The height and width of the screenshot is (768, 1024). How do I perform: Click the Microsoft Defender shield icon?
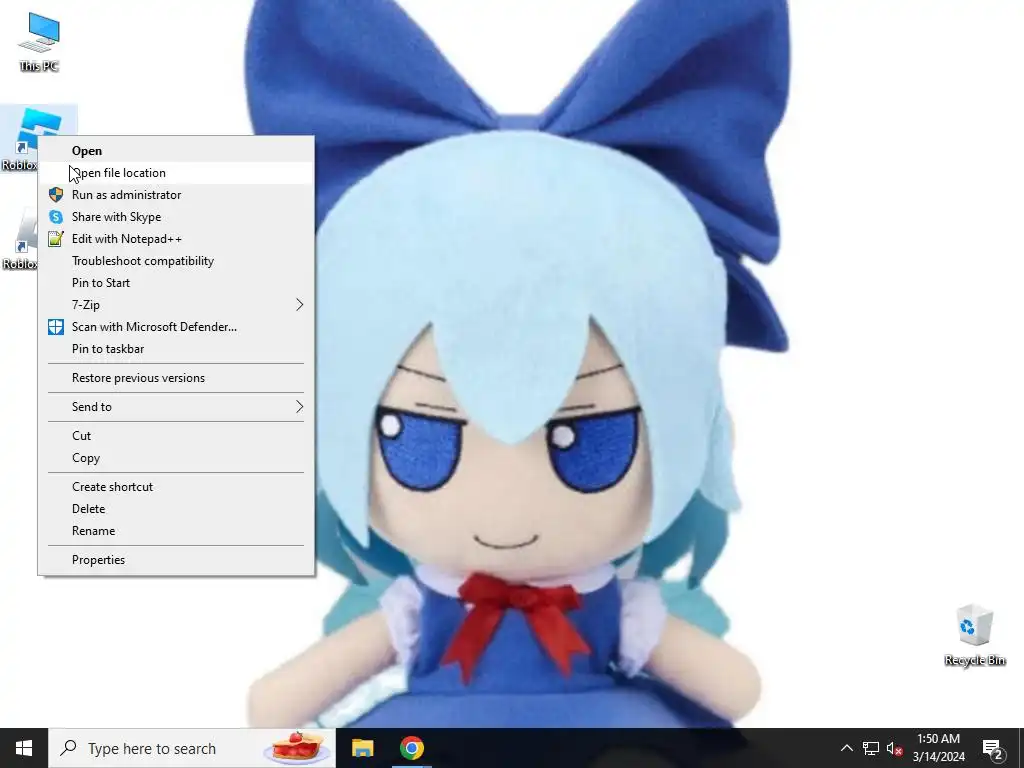pos(56,327)
